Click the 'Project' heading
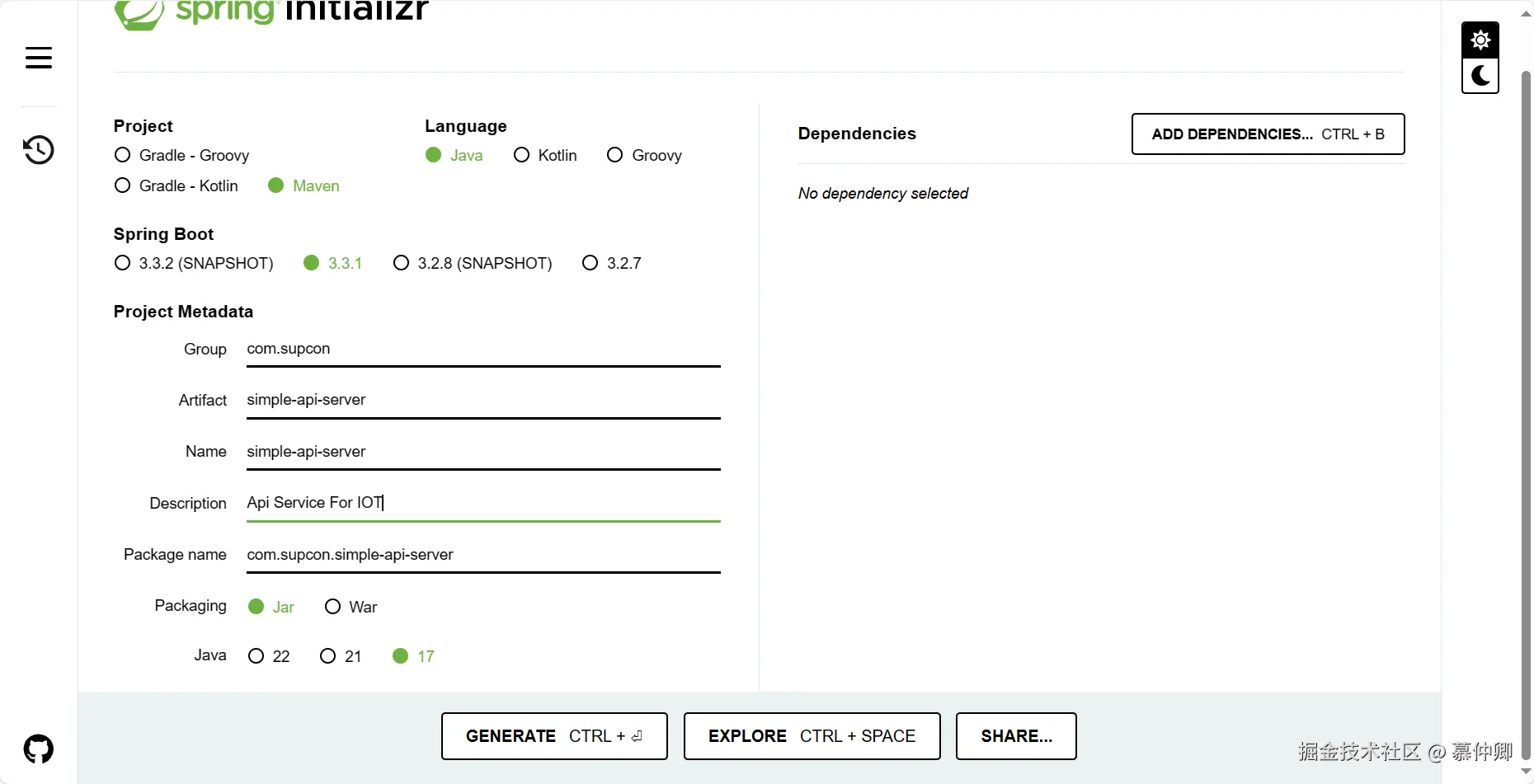1534x784 pixels. [x=144, y=126]
